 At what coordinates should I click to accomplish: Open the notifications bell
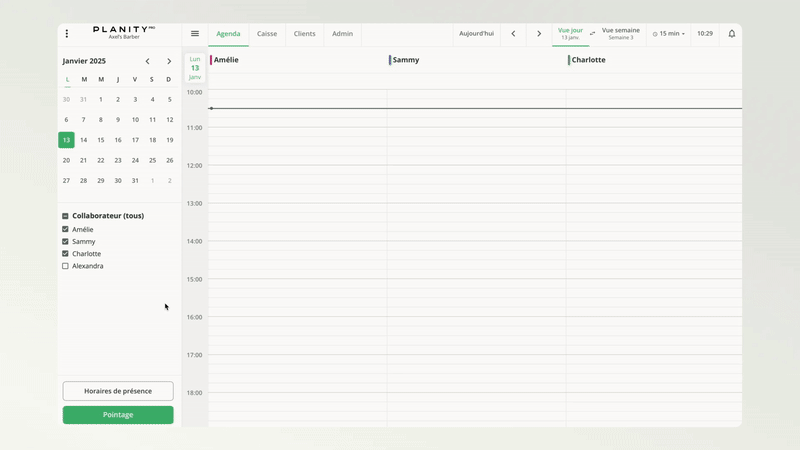click(731, 34)
